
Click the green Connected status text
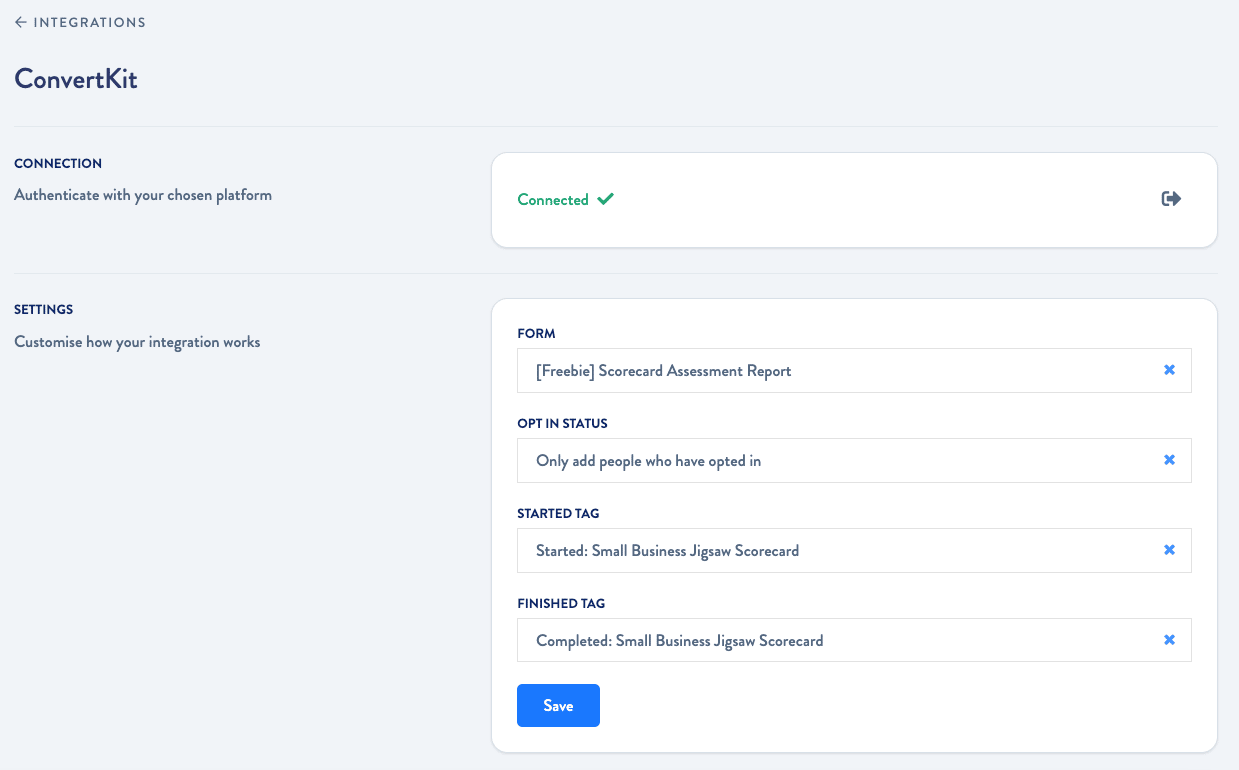[x=553, y=200]
